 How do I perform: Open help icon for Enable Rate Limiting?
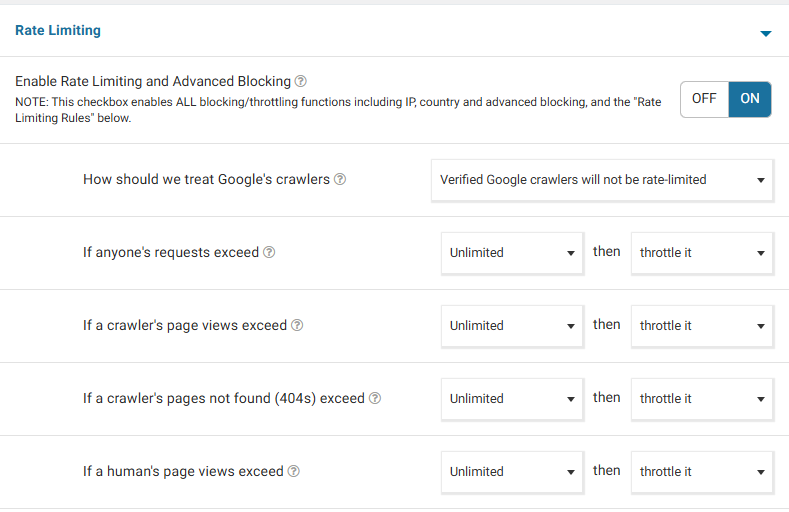pyautogui.click(x=300, y=81)
